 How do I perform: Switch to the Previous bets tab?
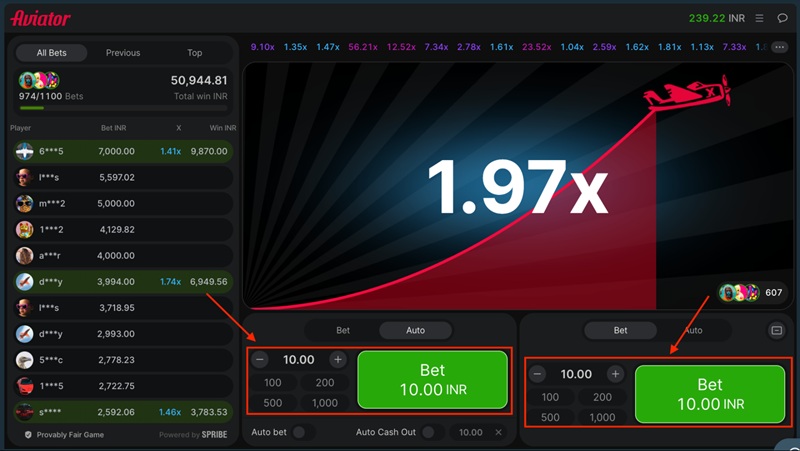tap(123, 53)
